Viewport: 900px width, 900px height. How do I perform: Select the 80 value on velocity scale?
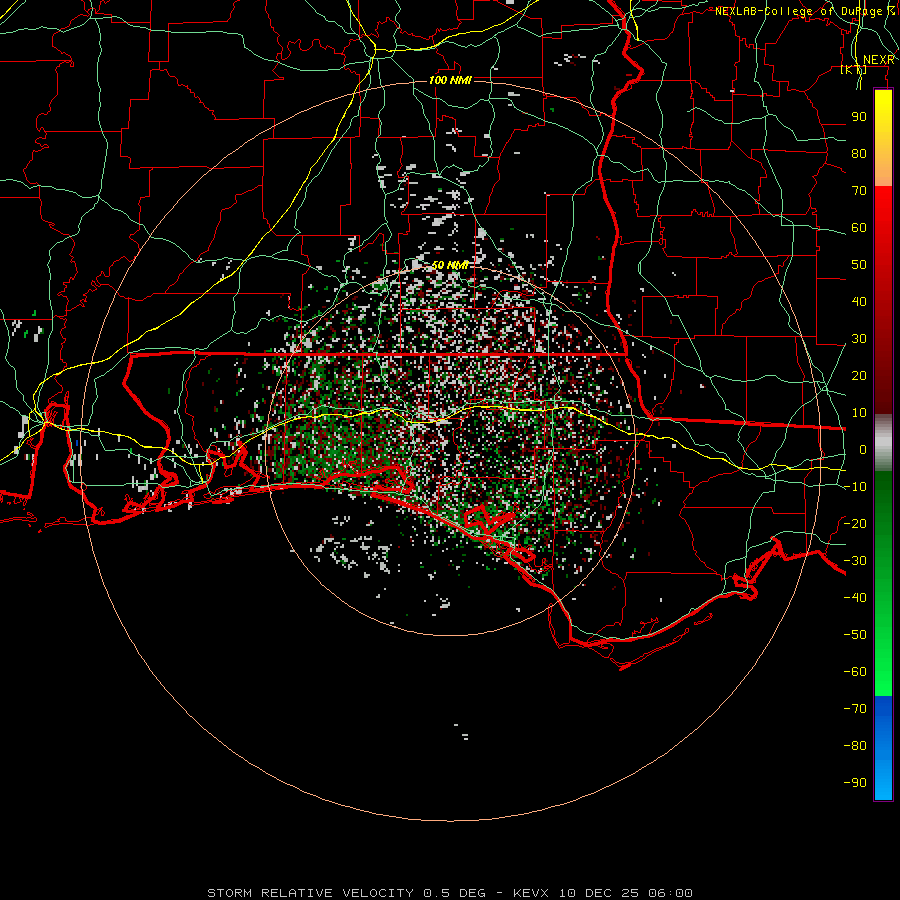pyautogui.click(x=859, y=153)
